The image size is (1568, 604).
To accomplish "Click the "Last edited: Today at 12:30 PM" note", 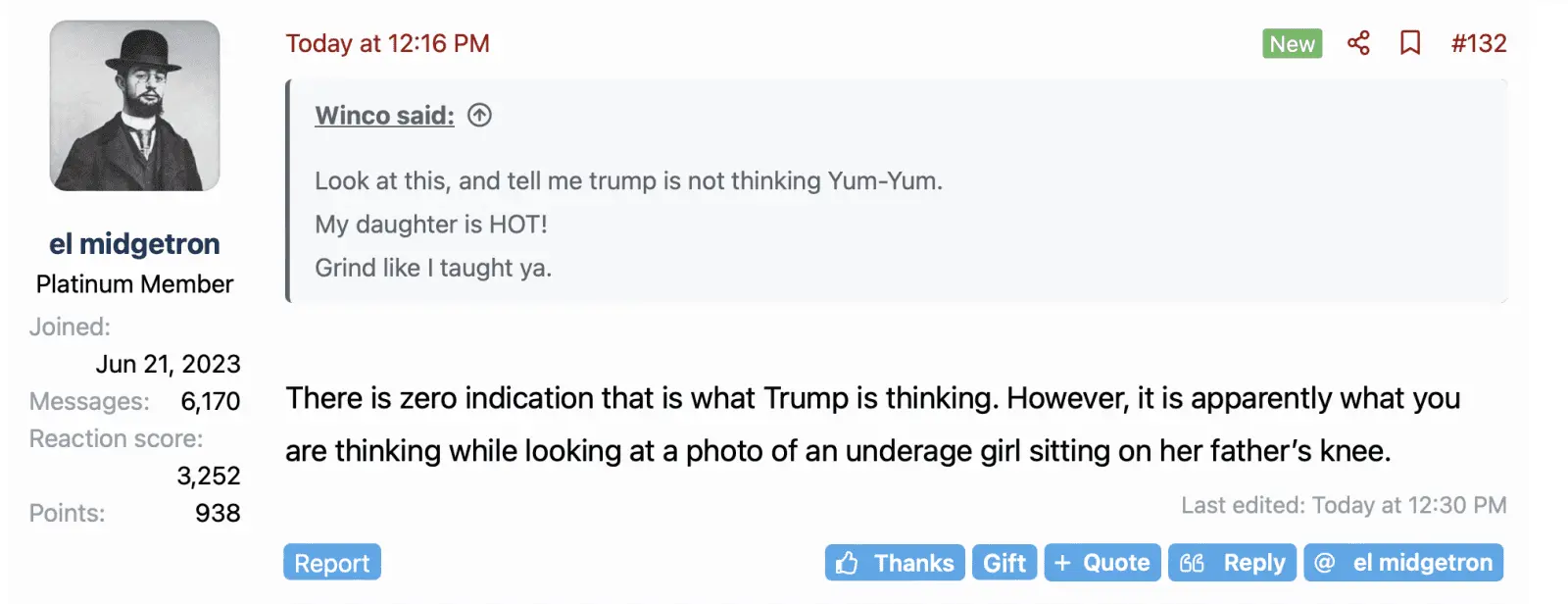I will [1344, 505].
